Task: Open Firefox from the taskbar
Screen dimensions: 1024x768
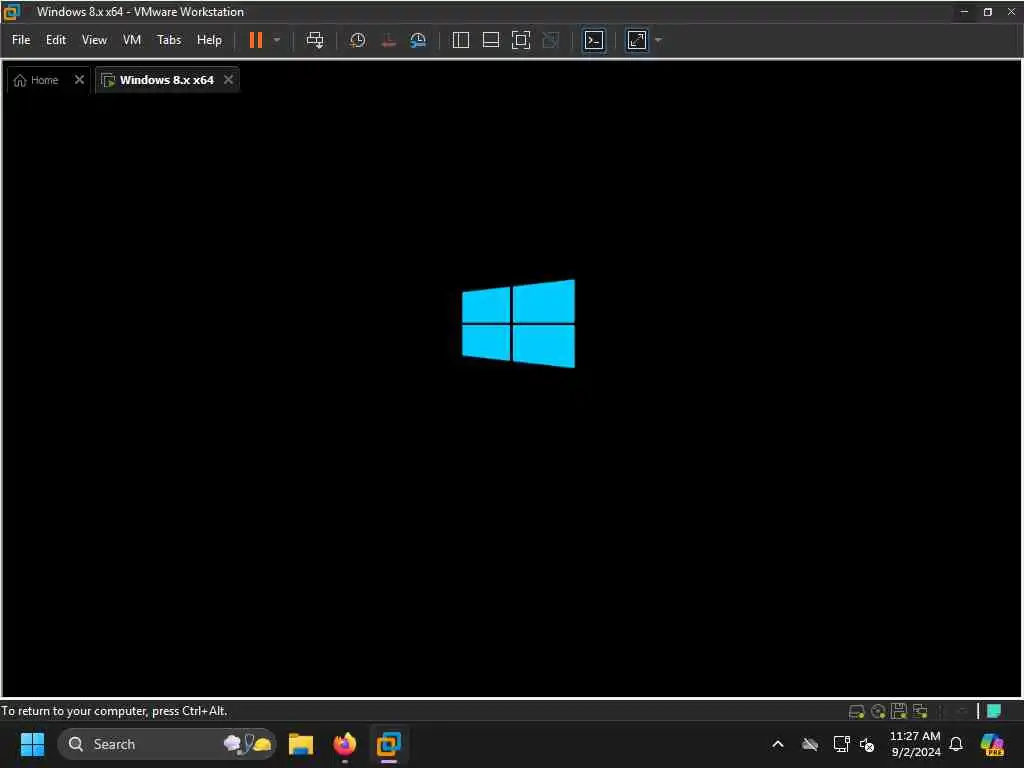Action: 345,744
